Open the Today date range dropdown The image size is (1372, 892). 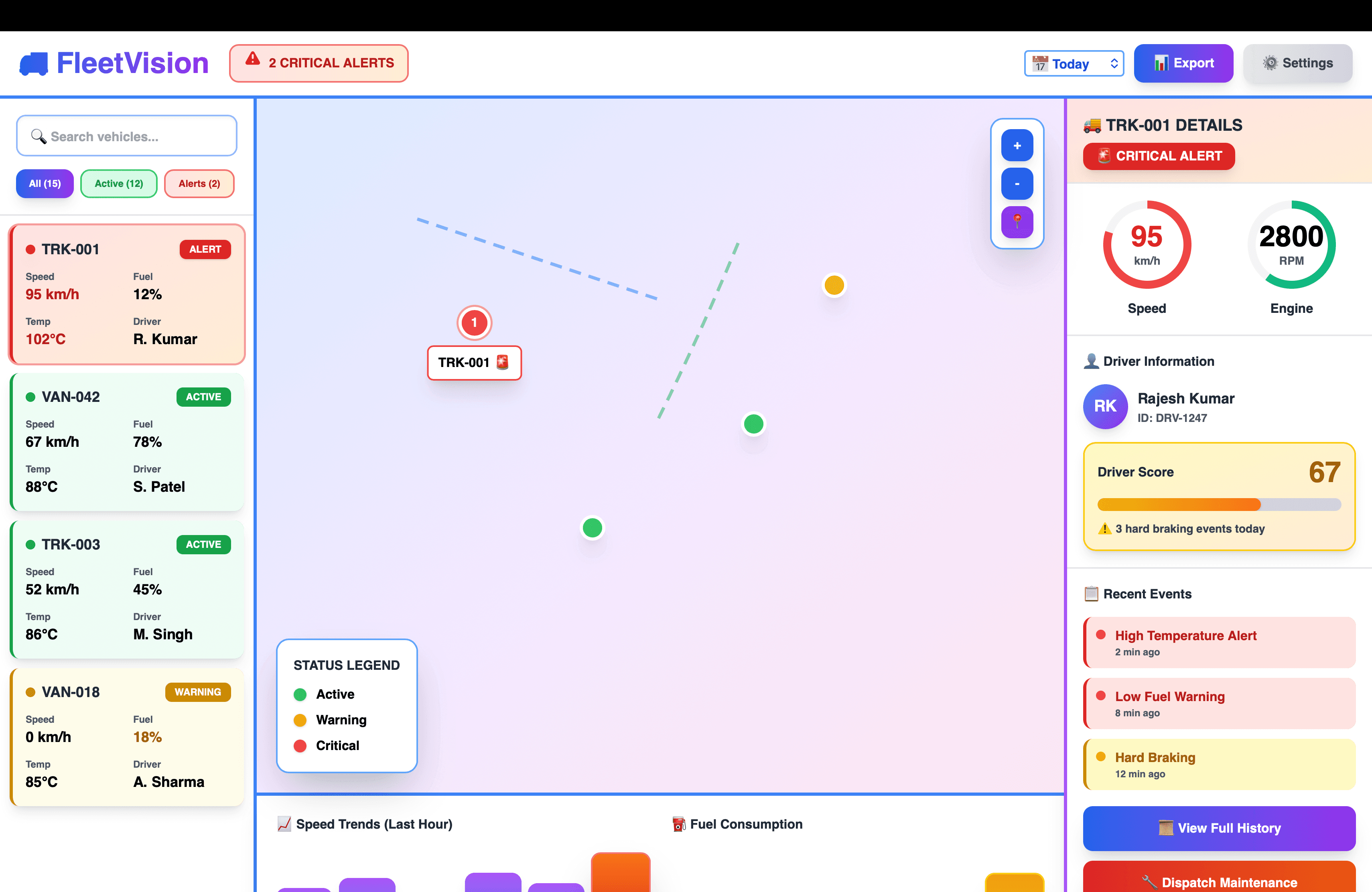(1074, 63)
